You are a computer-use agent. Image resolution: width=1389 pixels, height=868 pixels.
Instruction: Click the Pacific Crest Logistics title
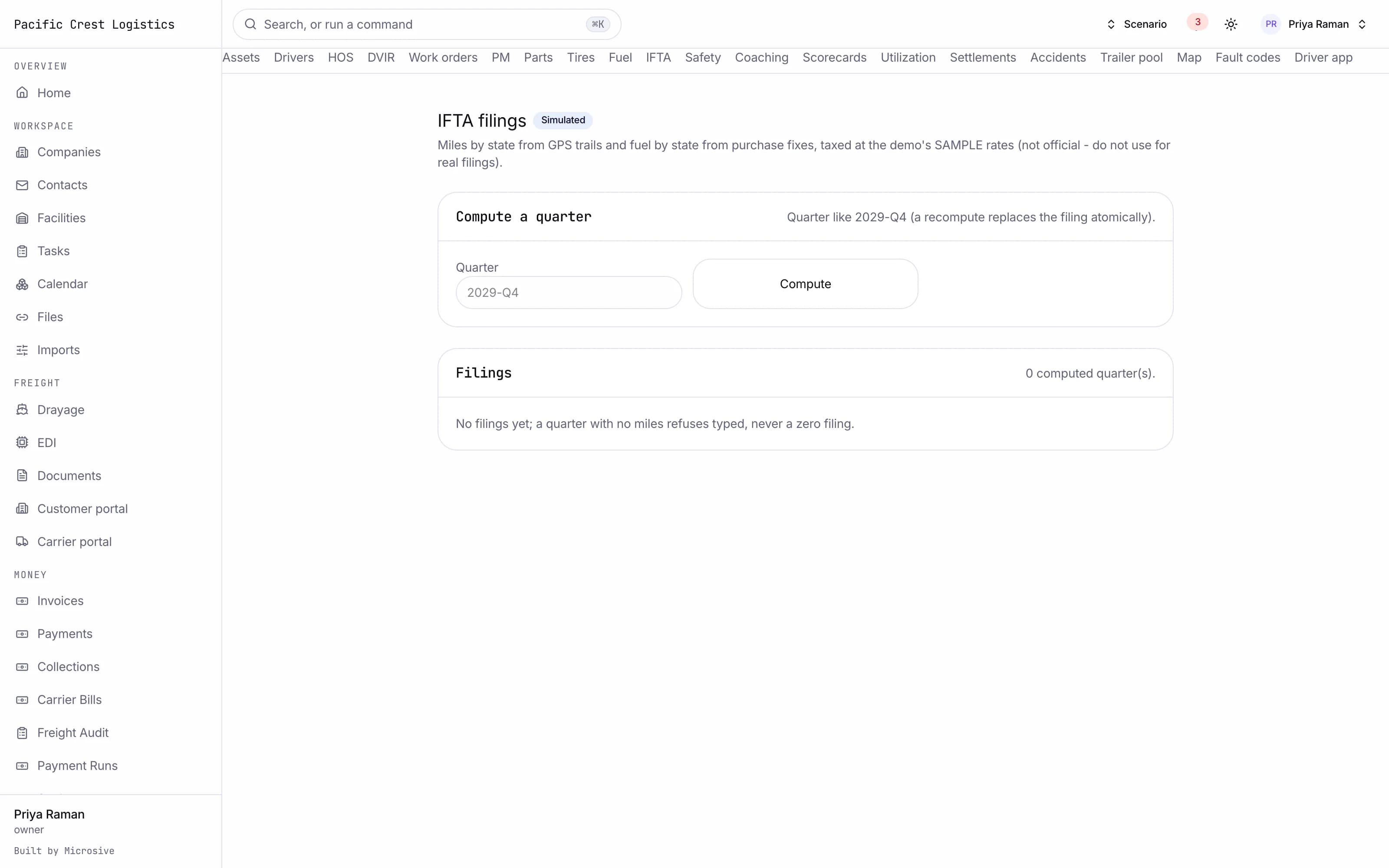[94, 24]
